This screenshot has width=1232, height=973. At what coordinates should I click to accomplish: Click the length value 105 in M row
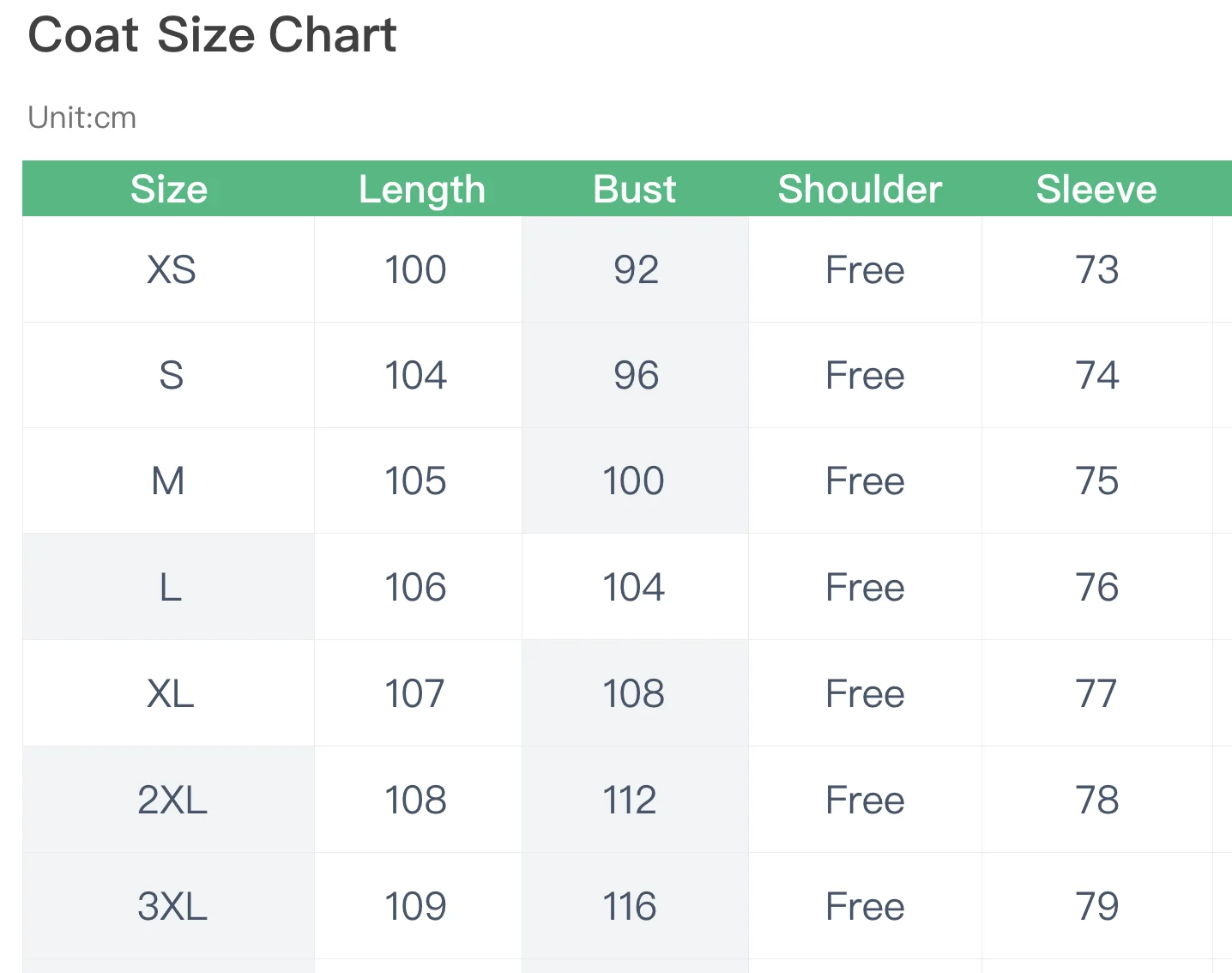pos(415,480)
